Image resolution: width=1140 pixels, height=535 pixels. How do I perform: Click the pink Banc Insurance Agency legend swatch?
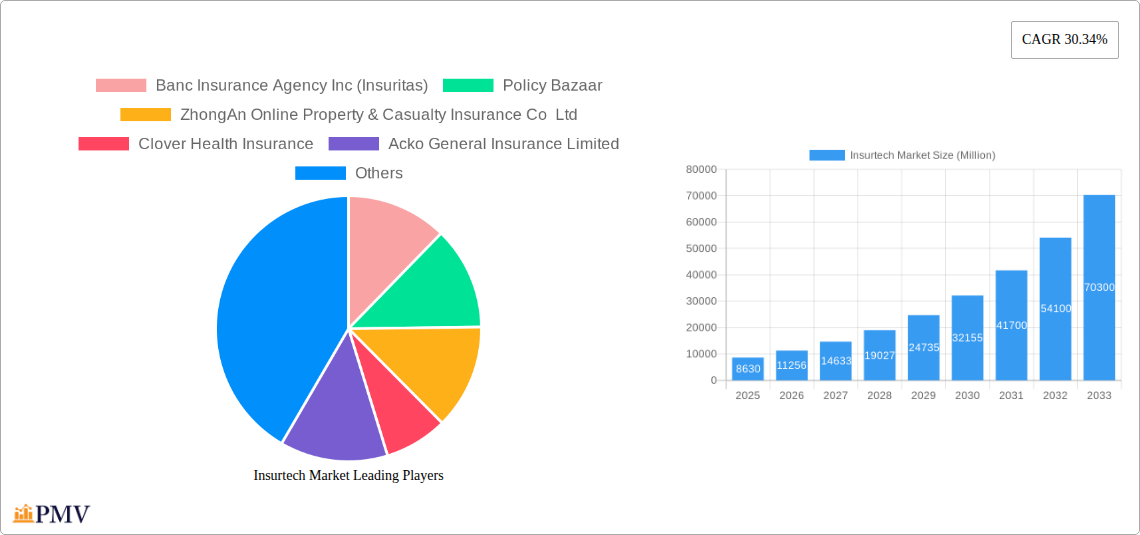[x=121, y=86]
